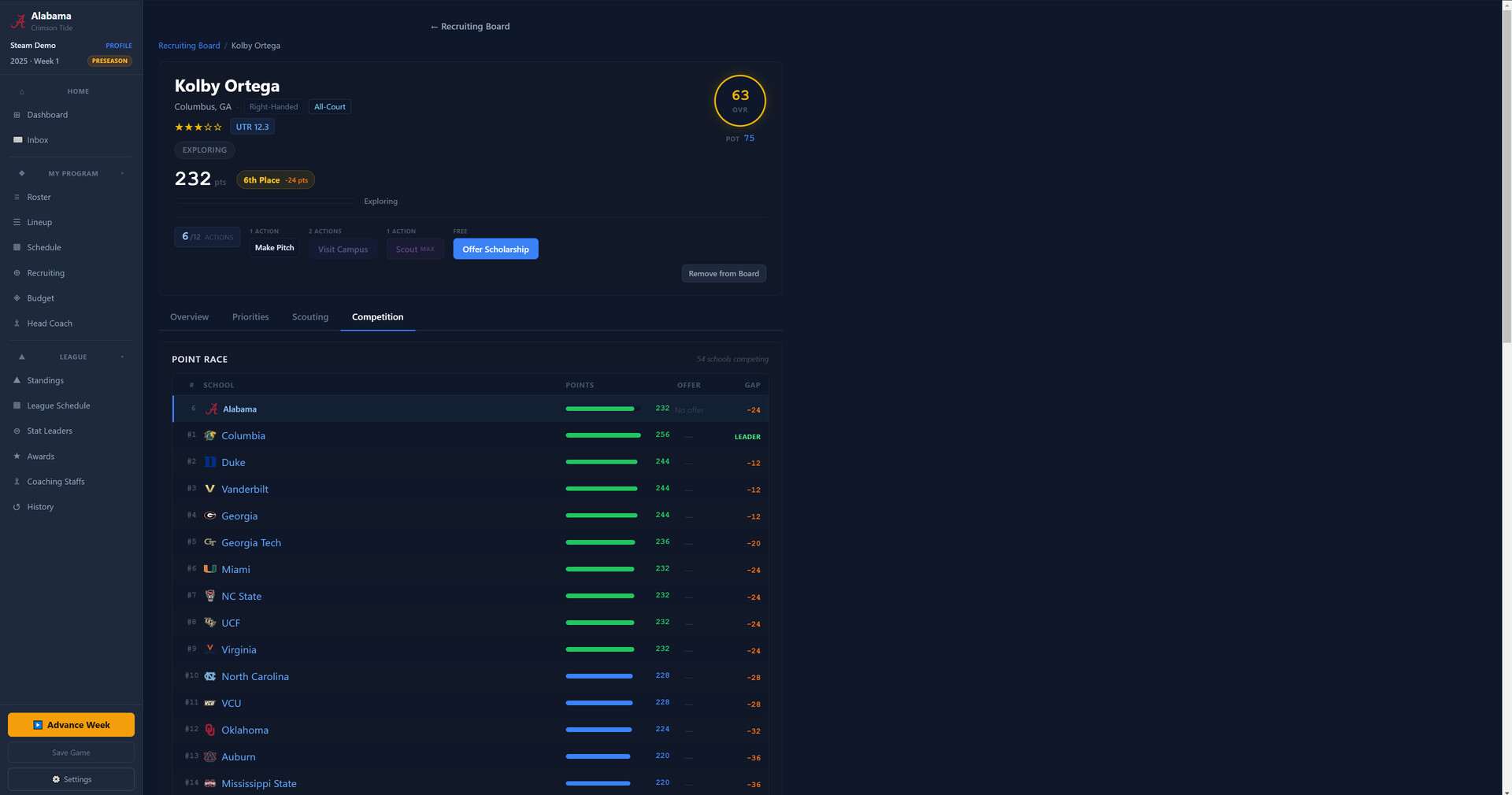Click the Duke team logo icon

click(210, 463)
